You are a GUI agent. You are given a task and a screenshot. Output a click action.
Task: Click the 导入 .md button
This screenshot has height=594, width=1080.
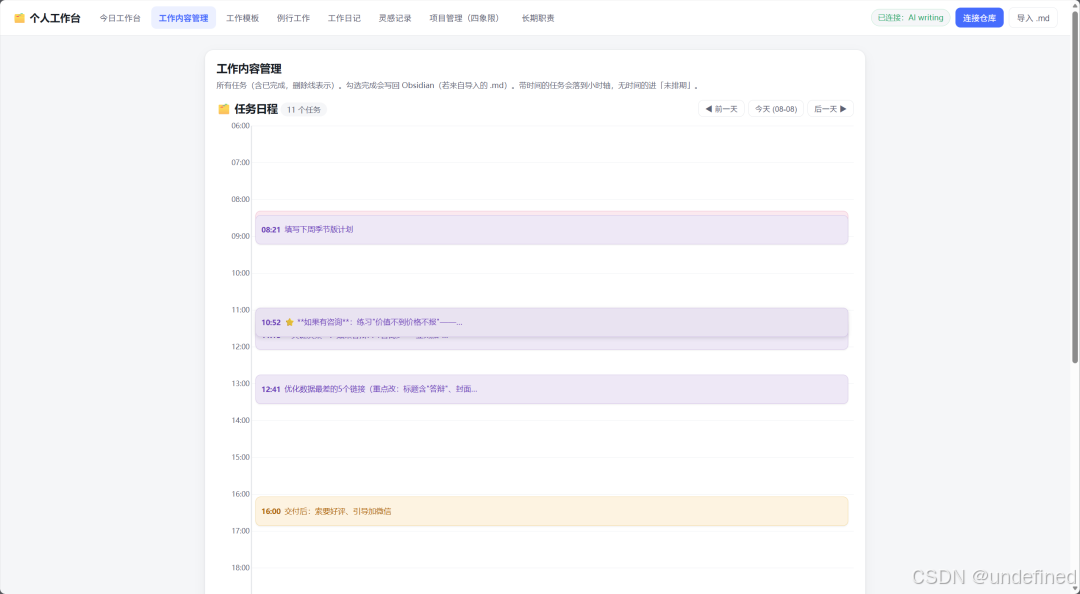pyautogui.click(x=1033, y=18)
